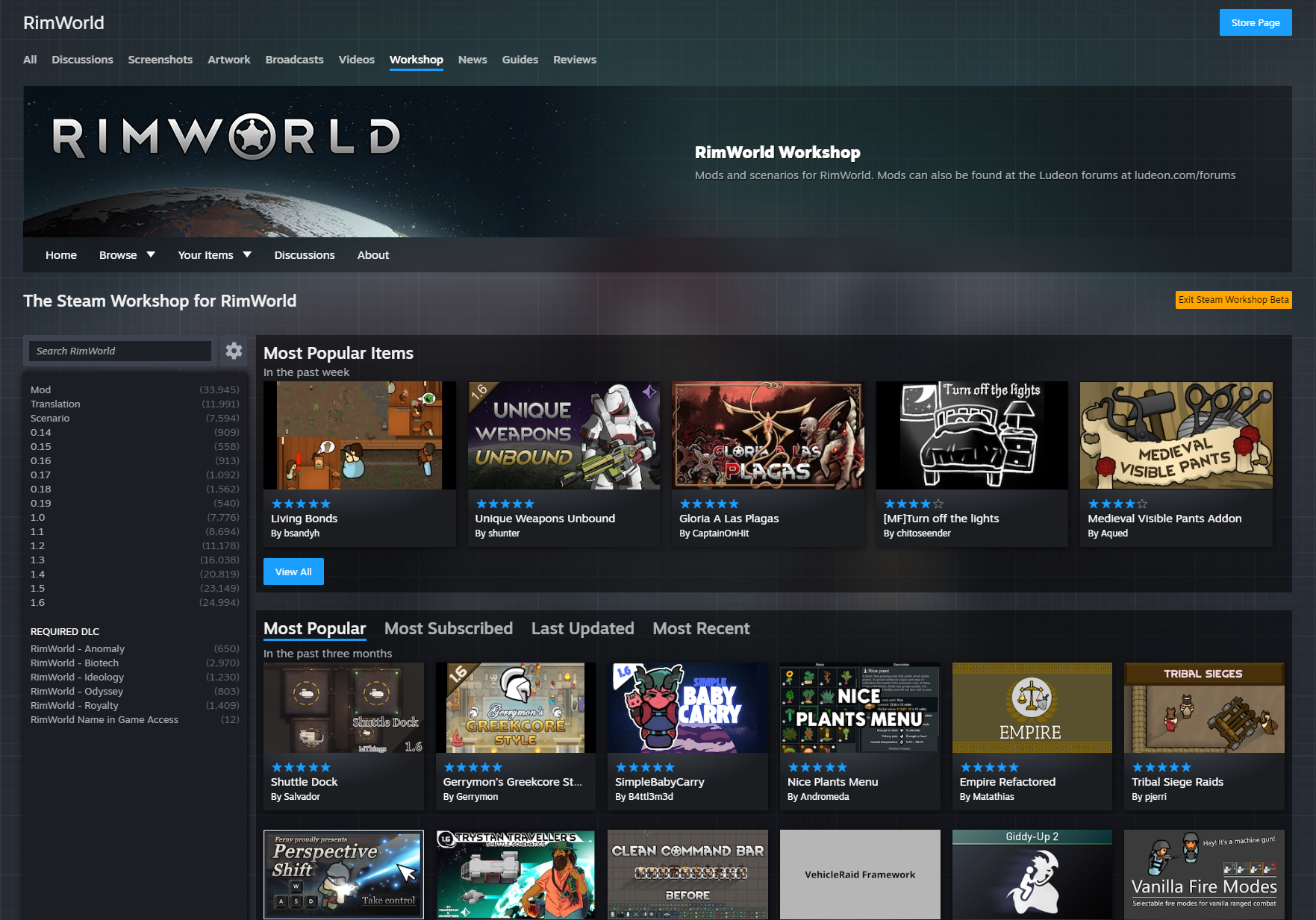This screenshot has height=920, width=1316.
Task: Switch to the Most Subscribed tab
Action: click(449, 629)
